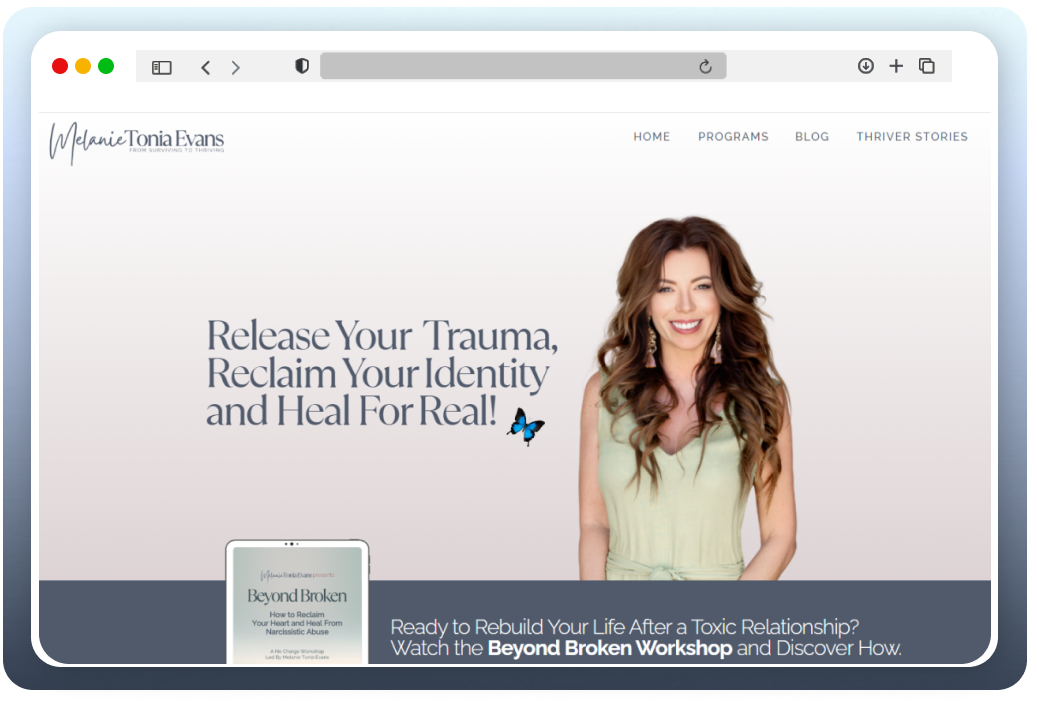Minimize the window with the yellow button
This screenshot has width=1037, height=706.
point(83,66)
